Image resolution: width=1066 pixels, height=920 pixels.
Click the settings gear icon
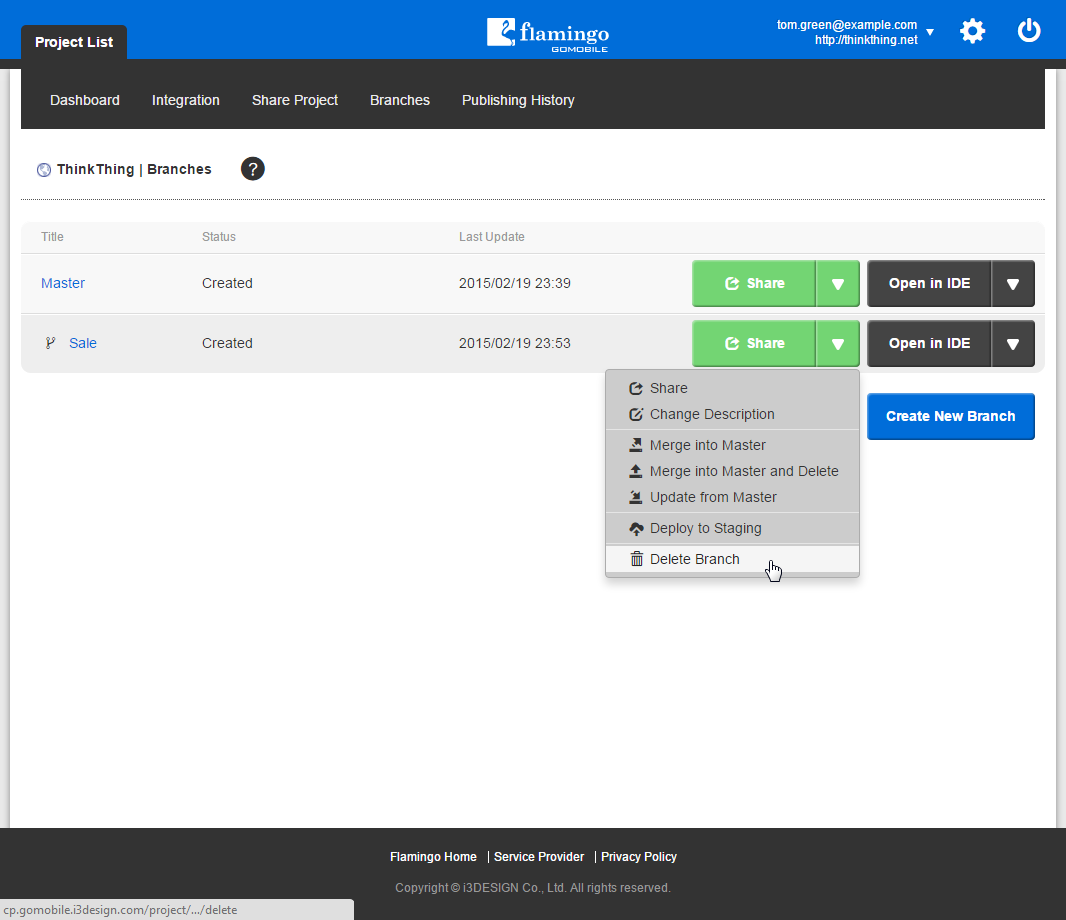972,31
